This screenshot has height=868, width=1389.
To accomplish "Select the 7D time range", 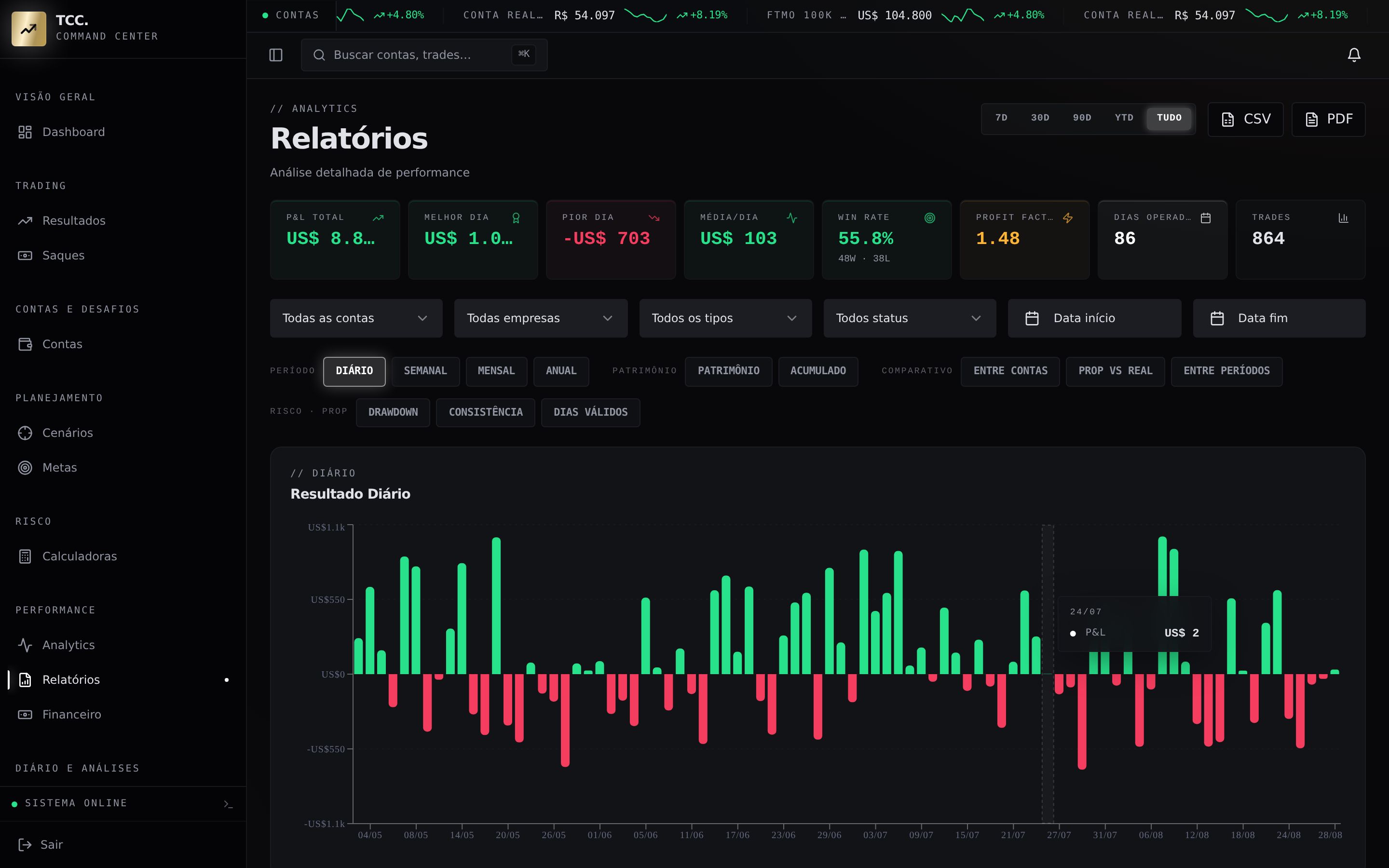I will [x=1001, y=118].
